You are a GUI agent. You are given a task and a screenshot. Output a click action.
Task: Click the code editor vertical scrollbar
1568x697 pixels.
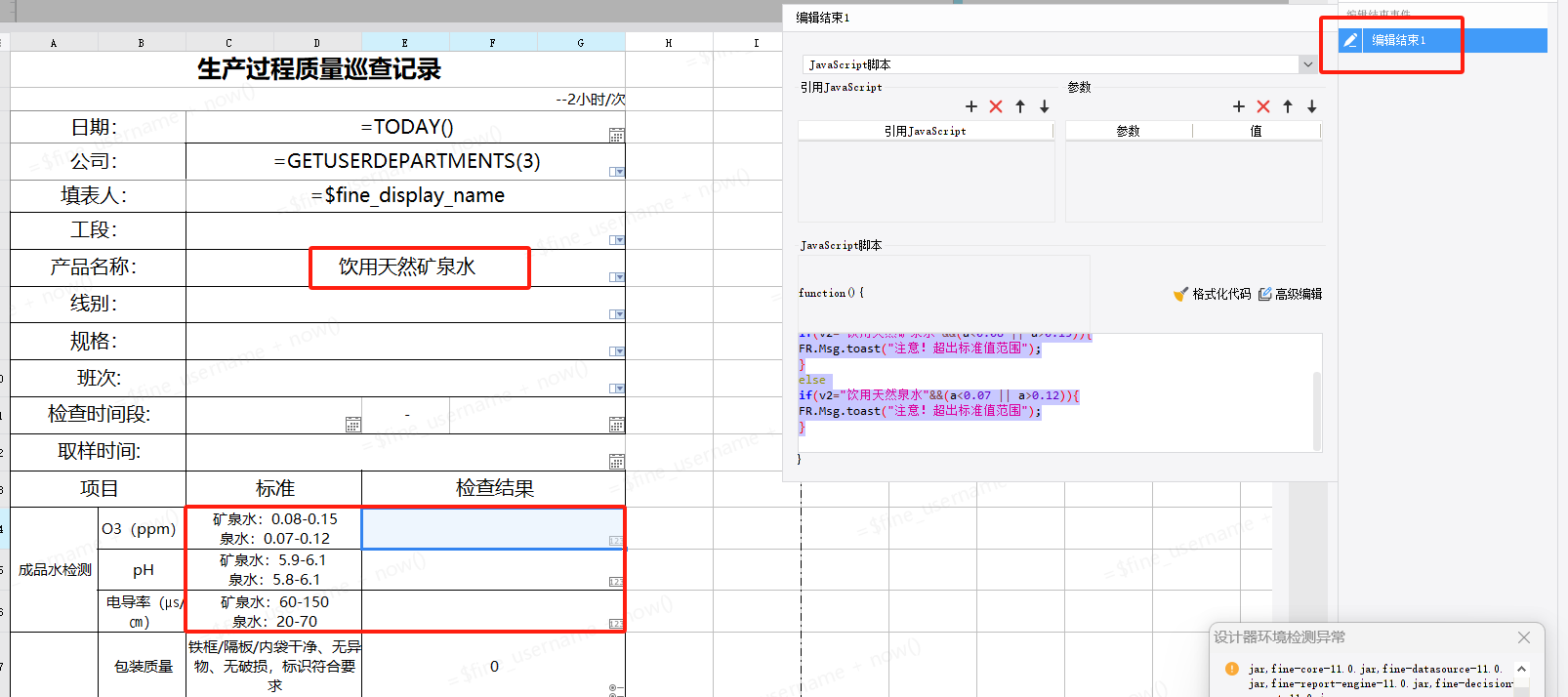tap(1317, 410)
